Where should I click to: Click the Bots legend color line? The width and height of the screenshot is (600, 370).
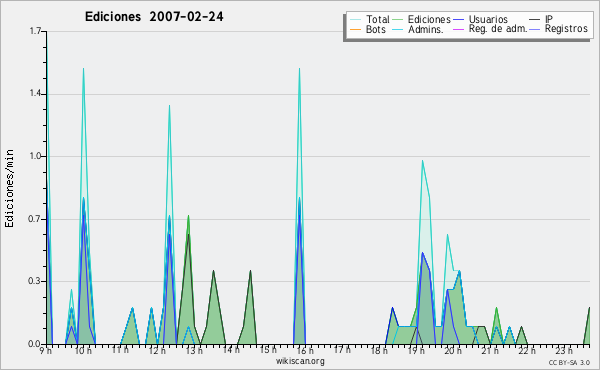[355, 29]
